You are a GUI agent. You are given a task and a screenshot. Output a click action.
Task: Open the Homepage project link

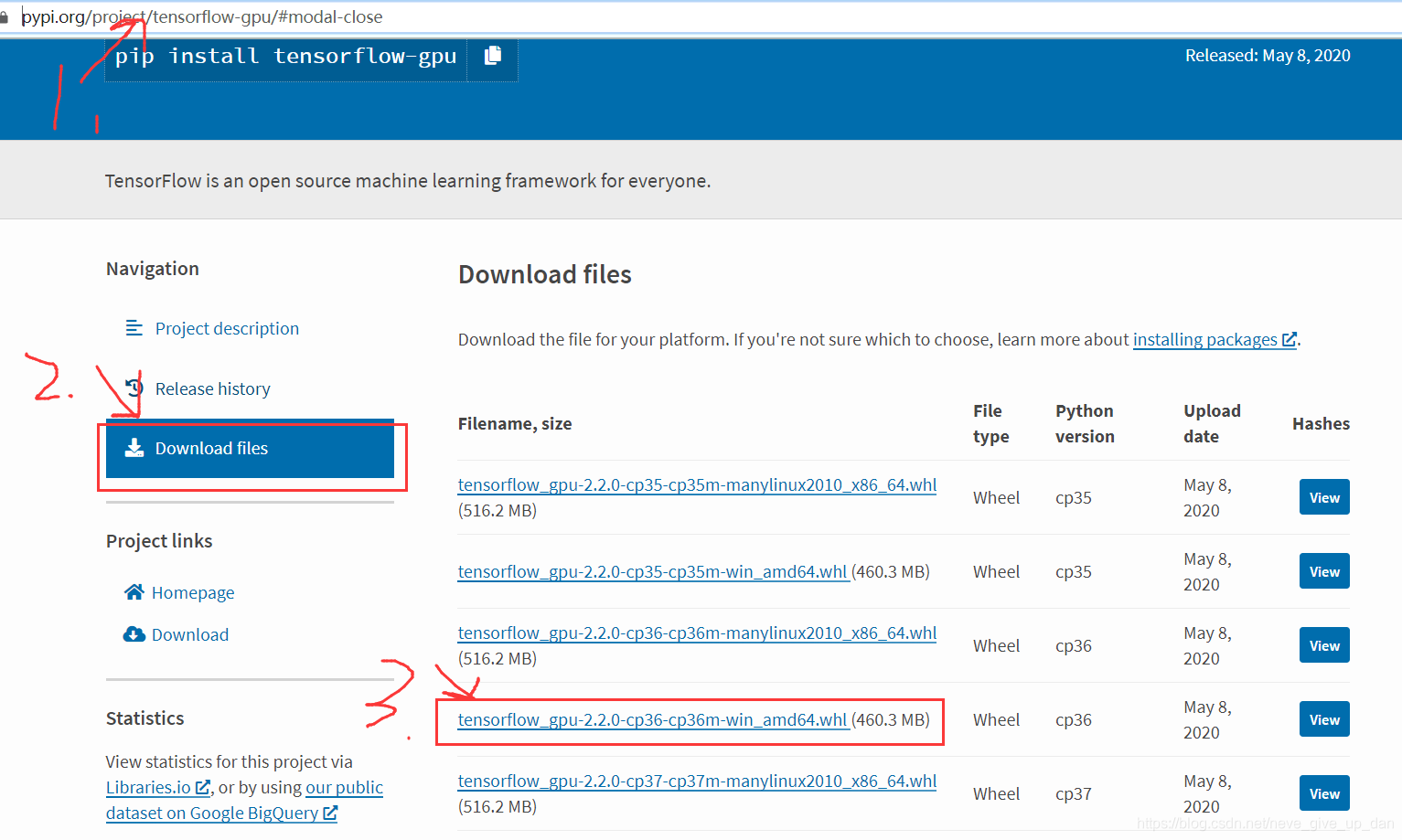pyautogui.click(x=193, y=592)
